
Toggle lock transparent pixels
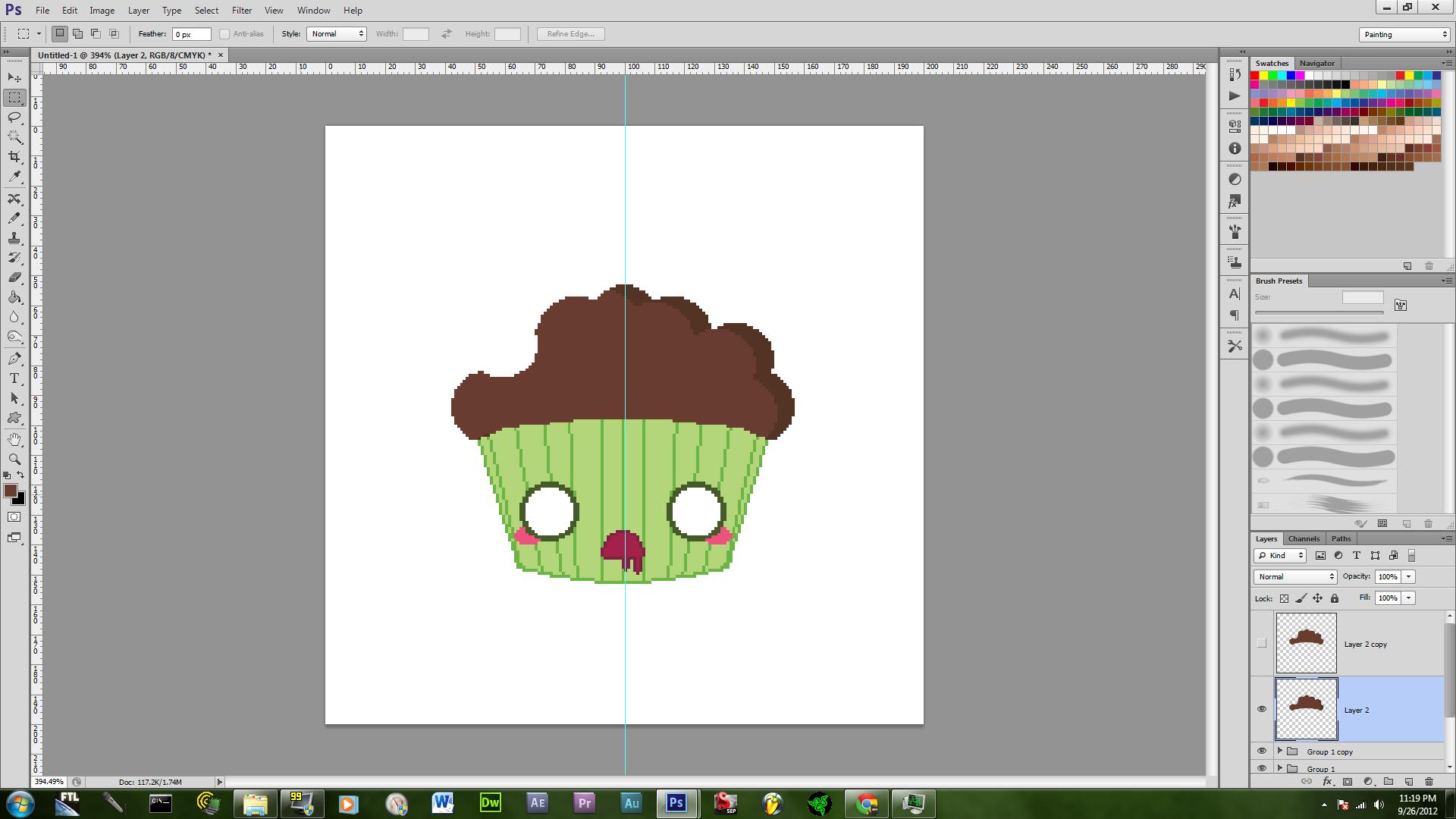click(x=1284, y=598)
